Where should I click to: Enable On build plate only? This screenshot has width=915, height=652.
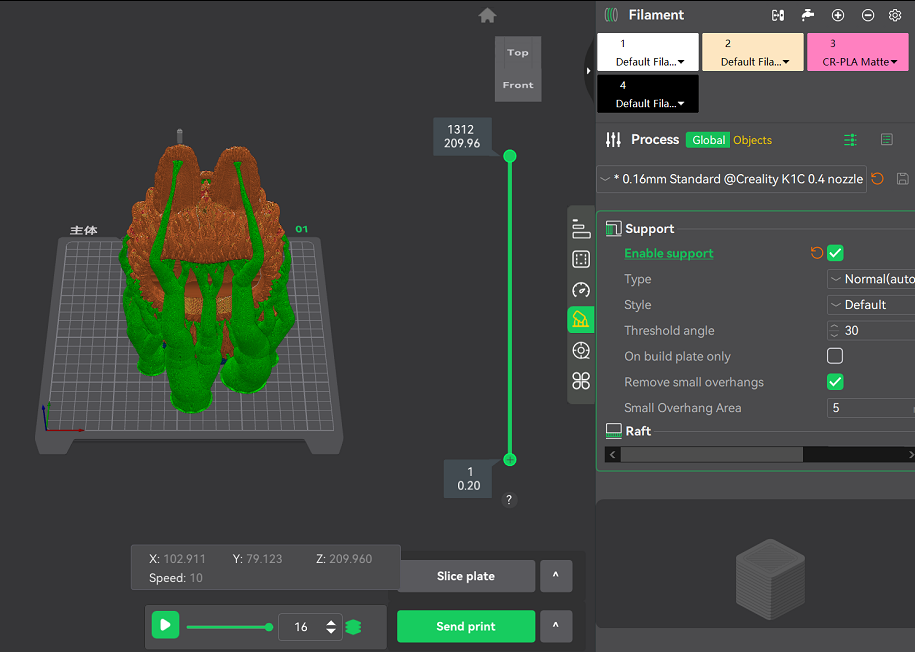835,355
